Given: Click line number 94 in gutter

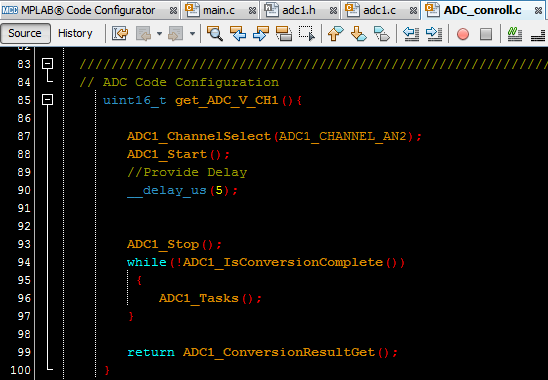Looking at the screenshot, I should pyautogui.click(x=24, y=262).
